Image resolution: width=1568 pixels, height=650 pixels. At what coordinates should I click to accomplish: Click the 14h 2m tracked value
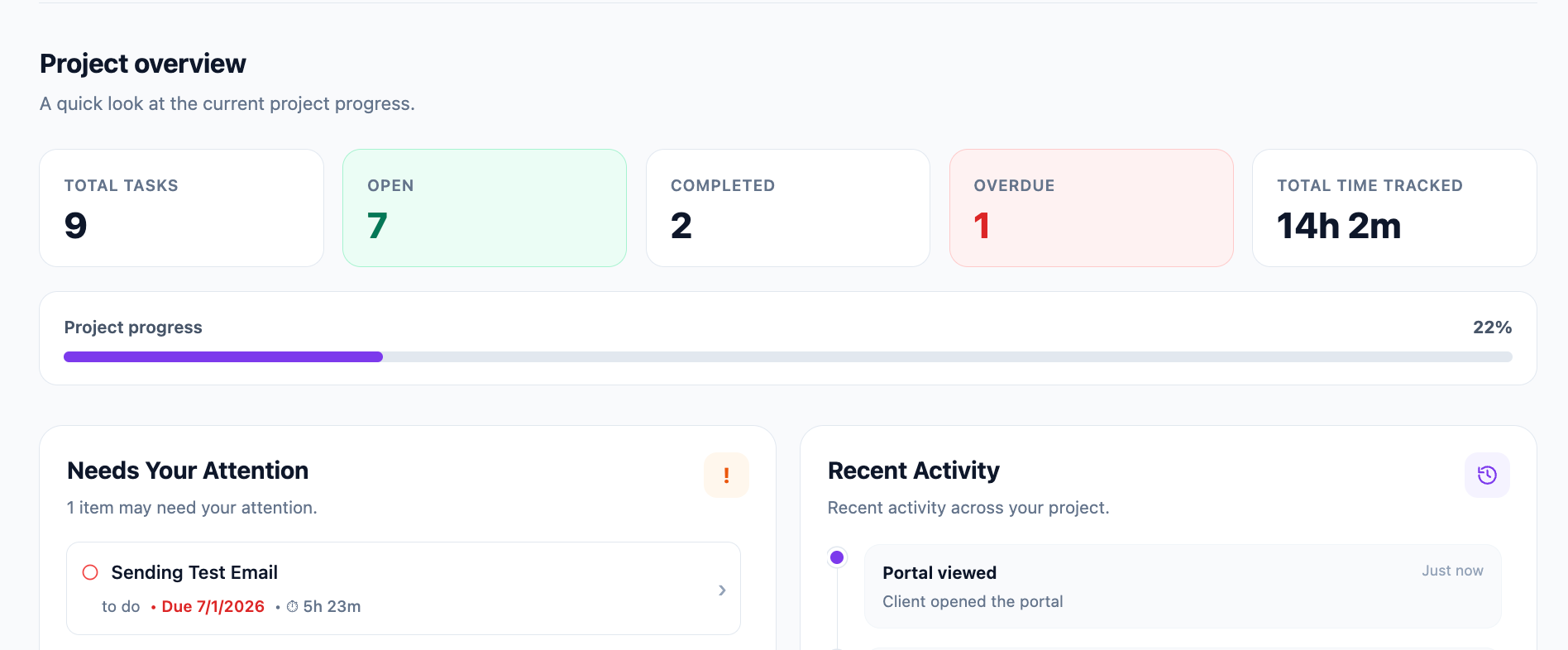1339,226
